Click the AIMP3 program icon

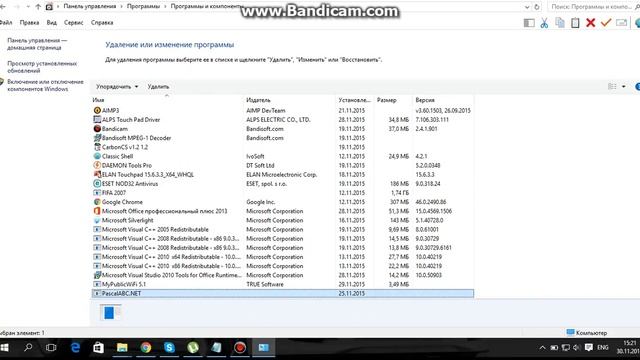pyautogui.click(x=97, y=110)
